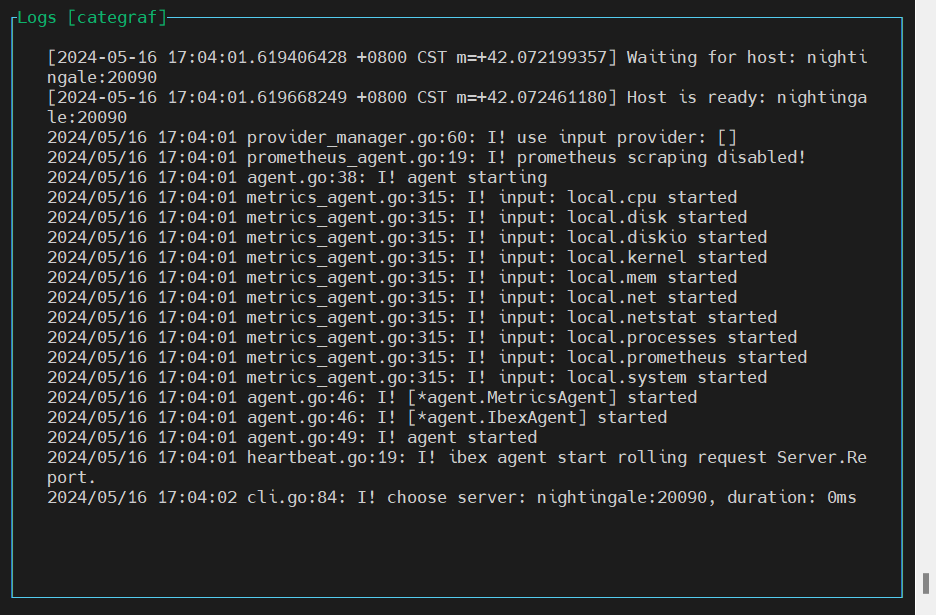Select the "local.kernel started" line
936x615 pixels.
tap(407, 257)
